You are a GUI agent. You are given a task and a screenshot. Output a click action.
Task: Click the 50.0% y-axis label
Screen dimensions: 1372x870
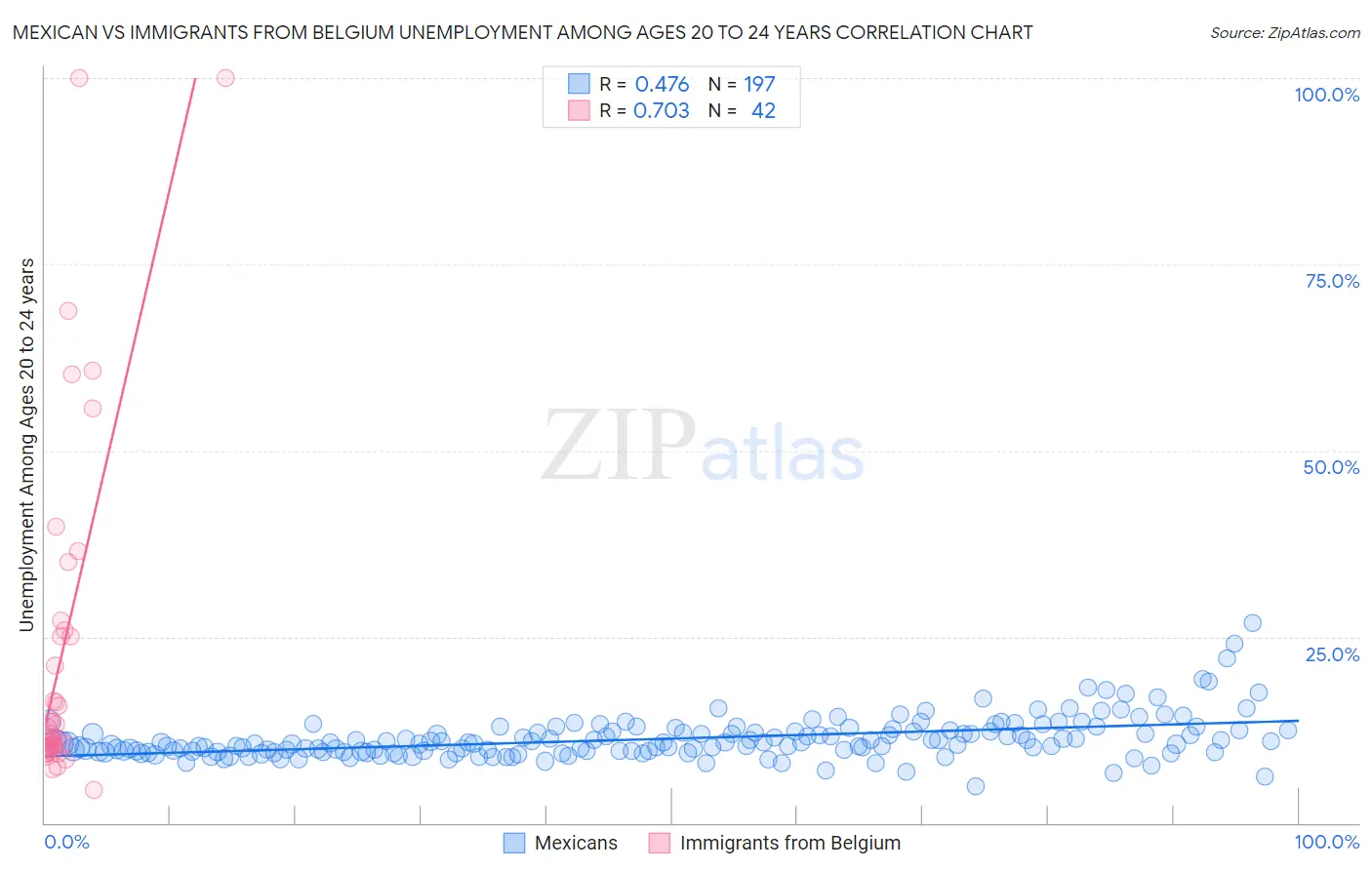pyautogui.click(x=1331, y=467)
